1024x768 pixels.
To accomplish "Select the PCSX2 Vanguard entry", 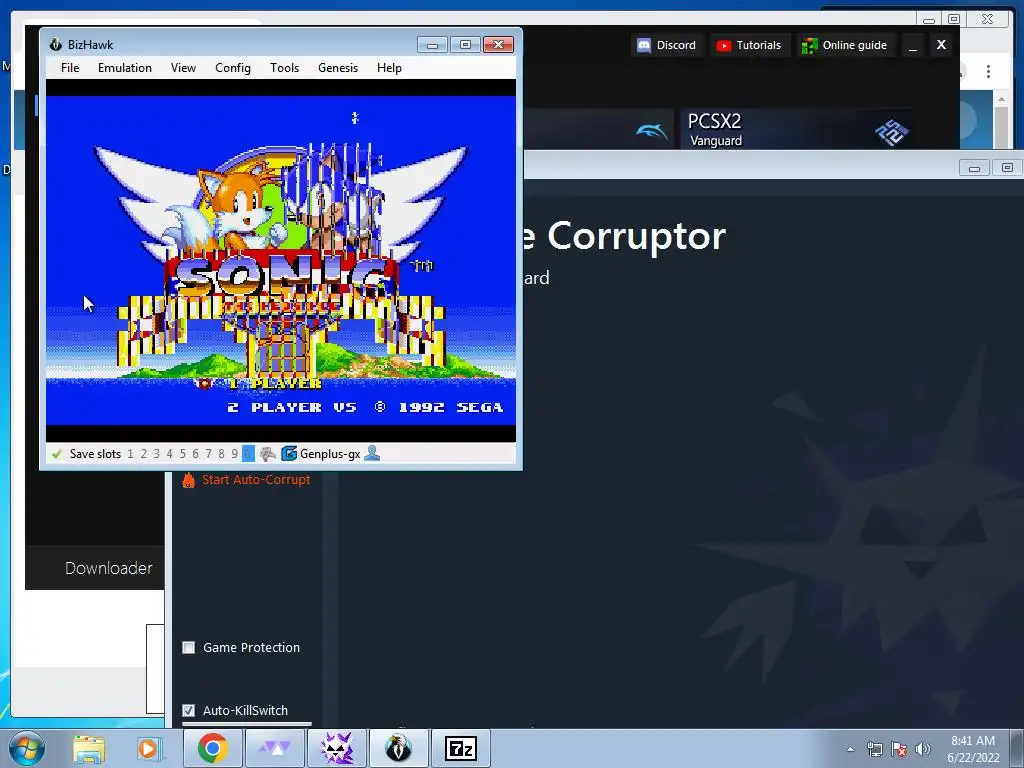I will click(796, 129).
